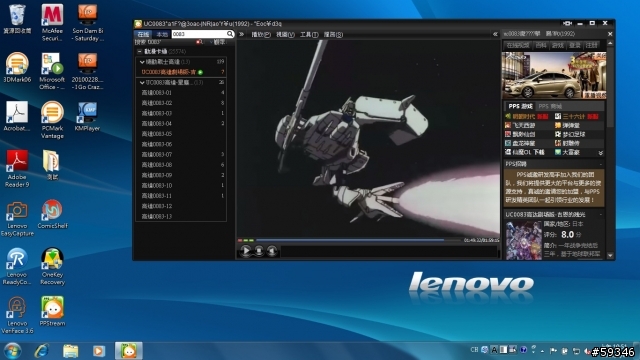Click the search magnifier icon

[230, 34]
